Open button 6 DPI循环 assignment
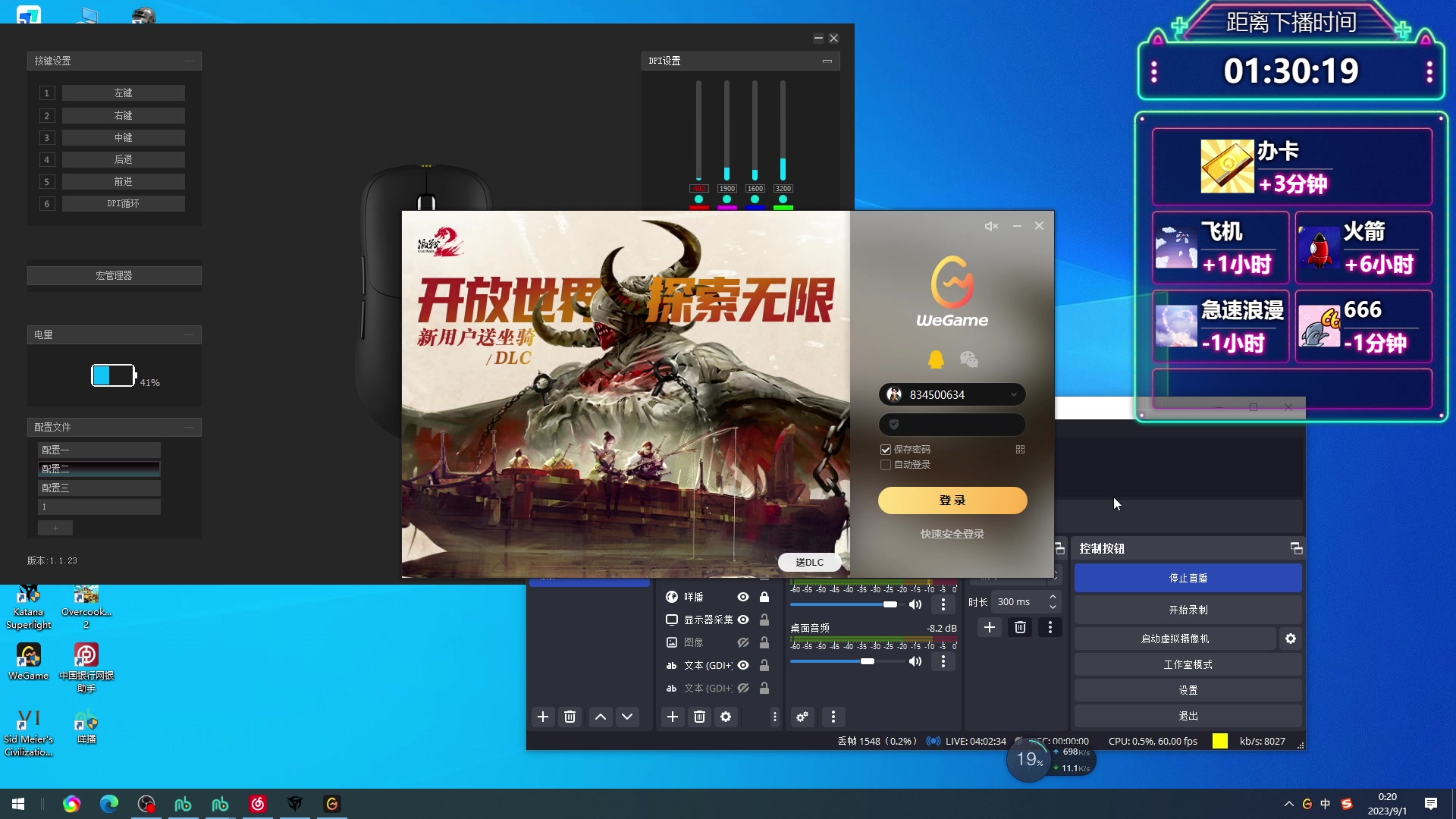 [x=124, y=203]
